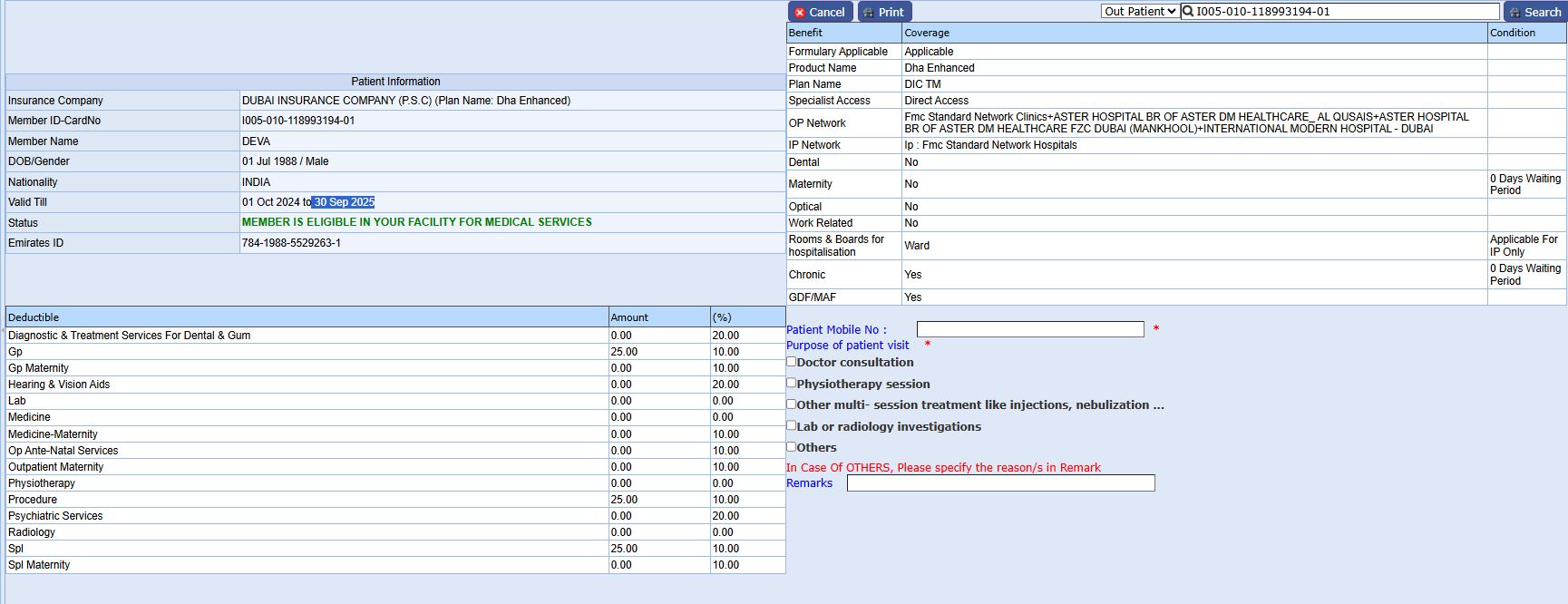This screenshot has width=1568, height=604.
Task: Click the printer icon on Print
Action: coord(869,13)
